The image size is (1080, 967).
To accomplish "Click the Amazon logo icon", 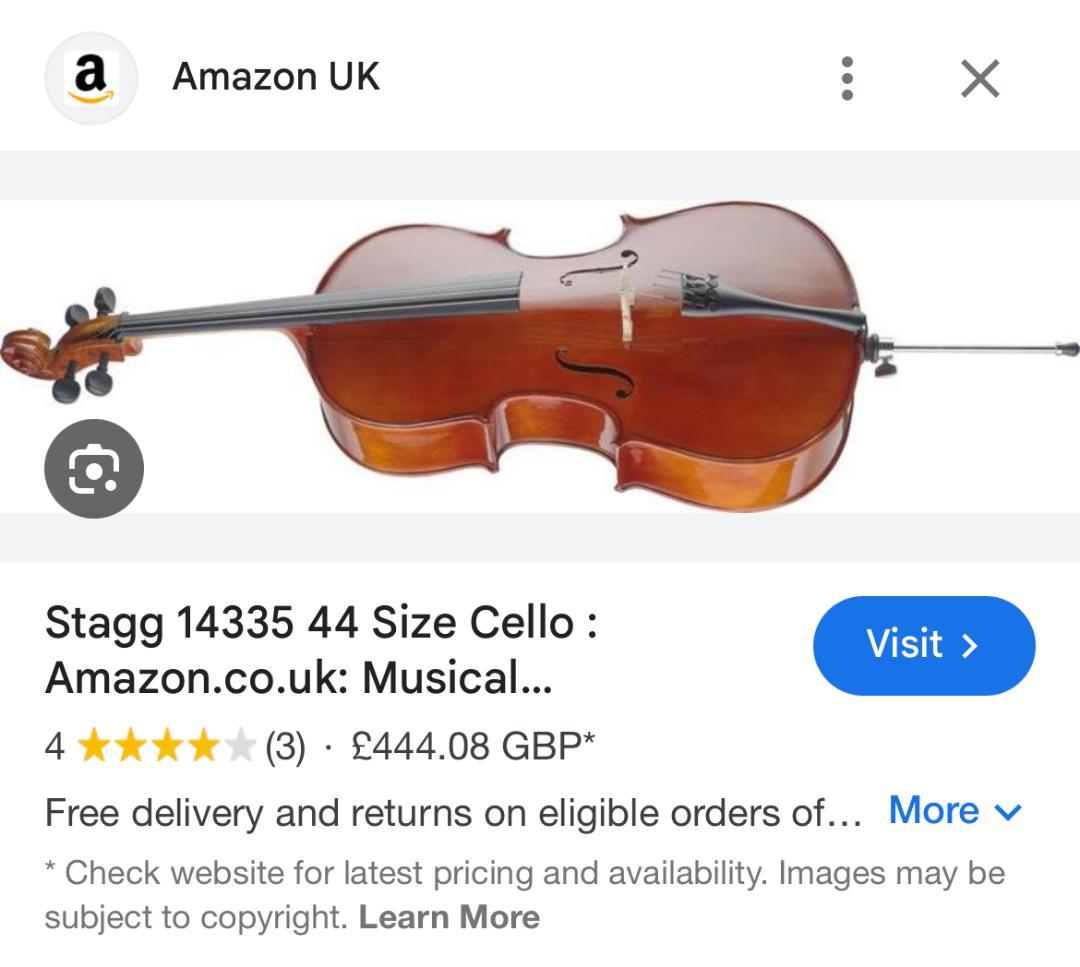I will (90, 78).
